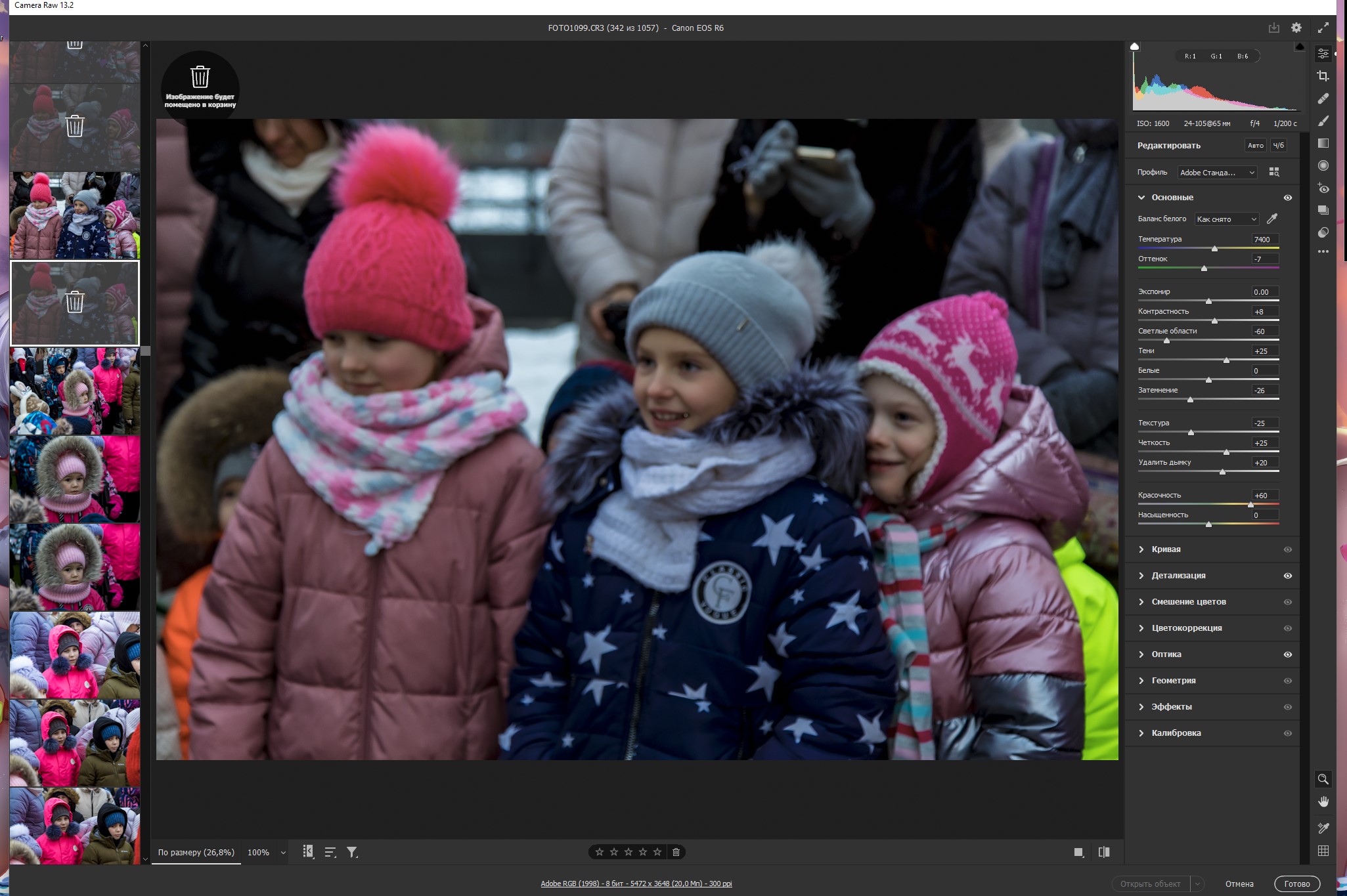Select the Spot Removal healing tool
Image resolution: width=1347 pixels, height=896 pixels.
(x=1323, y=98)
